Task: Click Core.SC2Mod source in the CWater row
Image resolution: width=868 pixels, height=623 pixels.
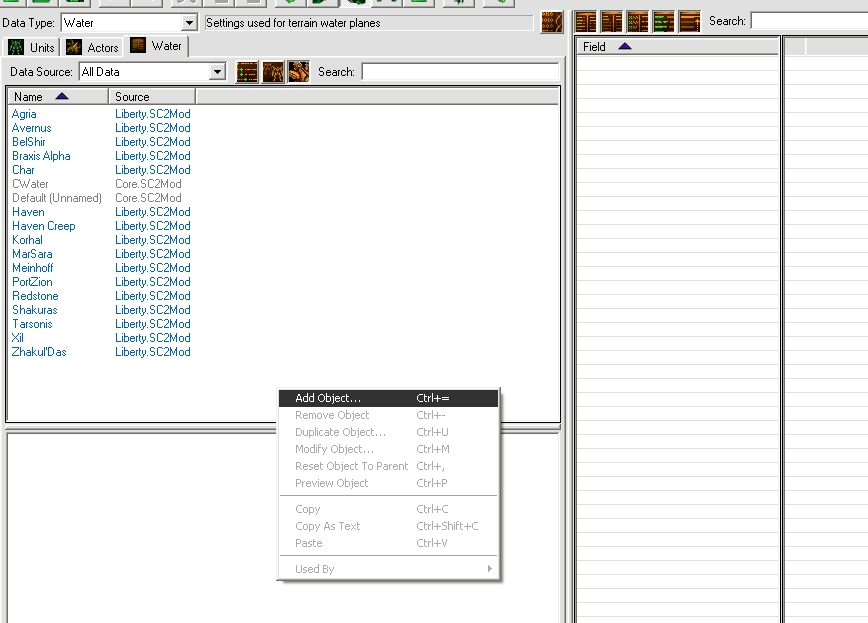Action: (148, 184)
